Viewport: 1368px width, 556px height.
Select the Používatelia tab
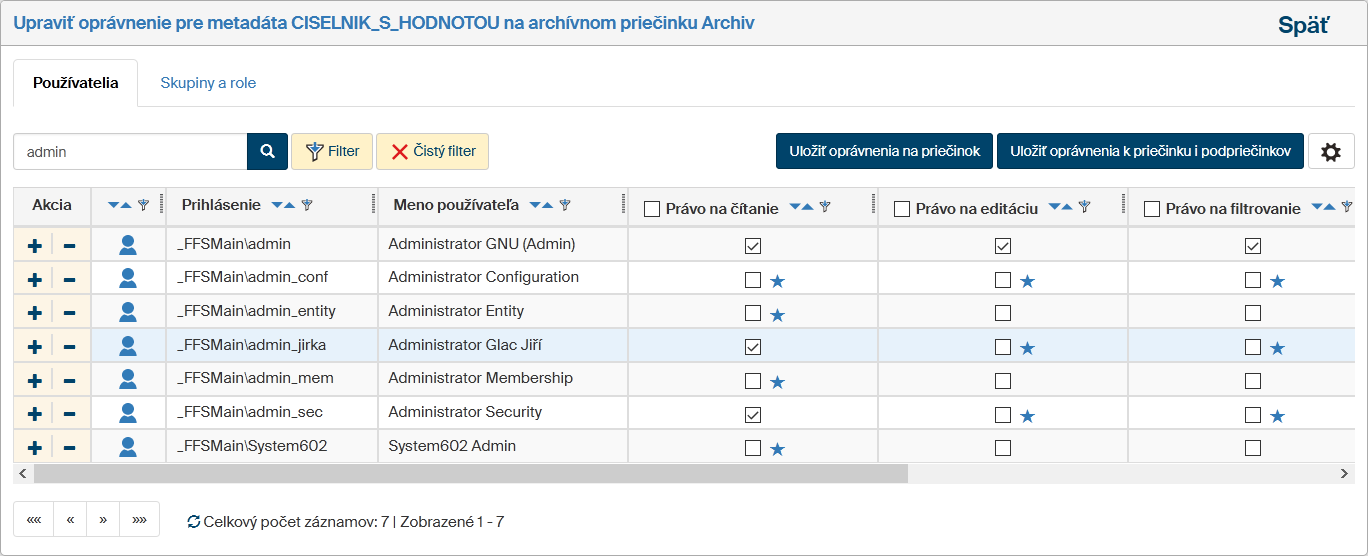pos(76,83)
